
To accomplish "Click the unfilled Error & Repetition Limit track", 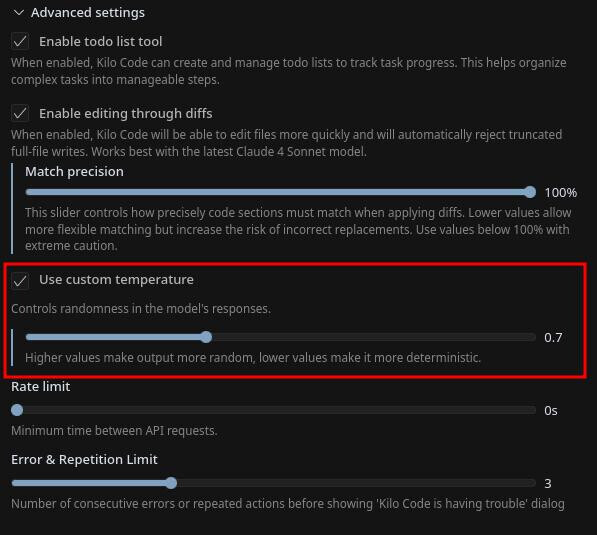I will point(357,483).
